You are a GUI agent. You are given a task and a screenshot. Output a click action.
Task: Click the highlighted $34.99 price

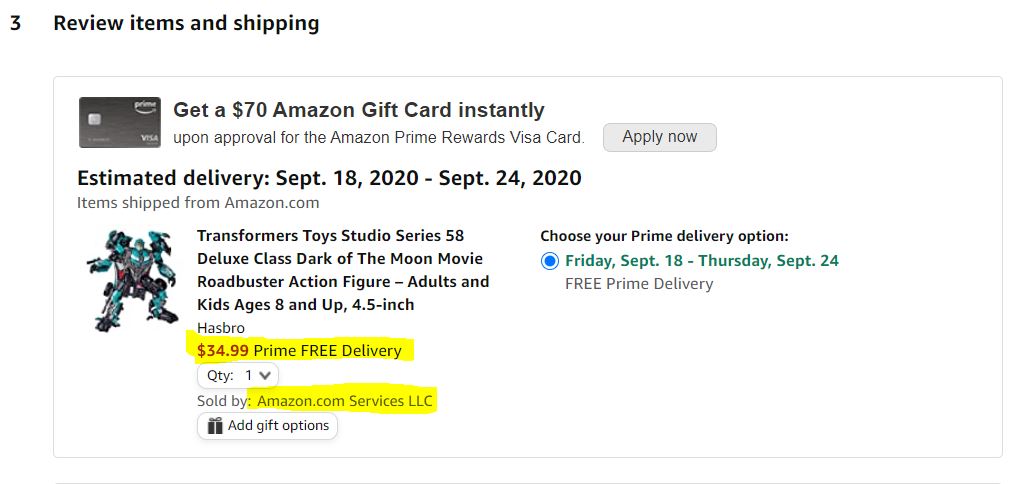[x=223, y=350]
